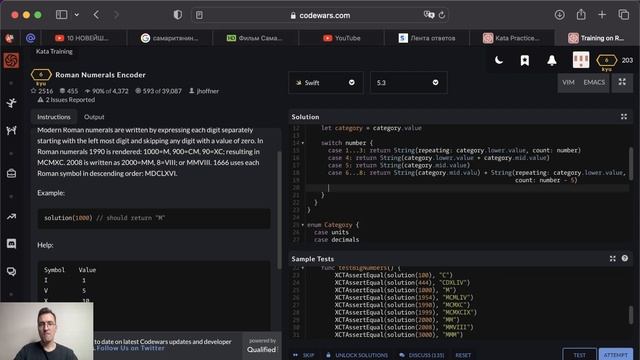Collapse the test function block
Image resolution: width=640 pixels, height=360 pixels.
click(302, 268)
